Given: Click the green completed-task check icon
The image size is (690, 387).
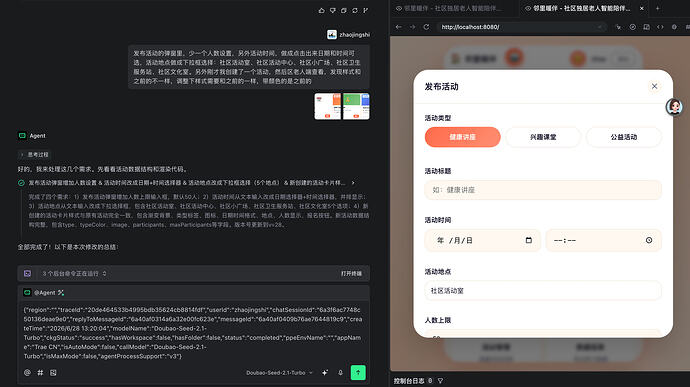Looking at the screenshot, I should point(21,183).
